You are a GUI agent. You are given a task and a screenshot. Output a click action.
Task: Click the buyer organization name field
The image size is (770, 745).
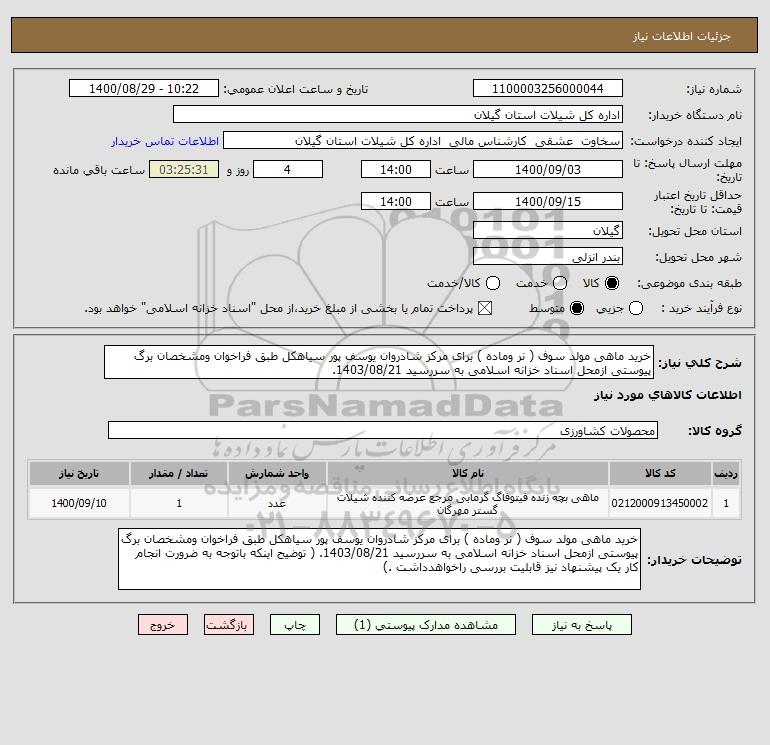(x=398, y=114)
